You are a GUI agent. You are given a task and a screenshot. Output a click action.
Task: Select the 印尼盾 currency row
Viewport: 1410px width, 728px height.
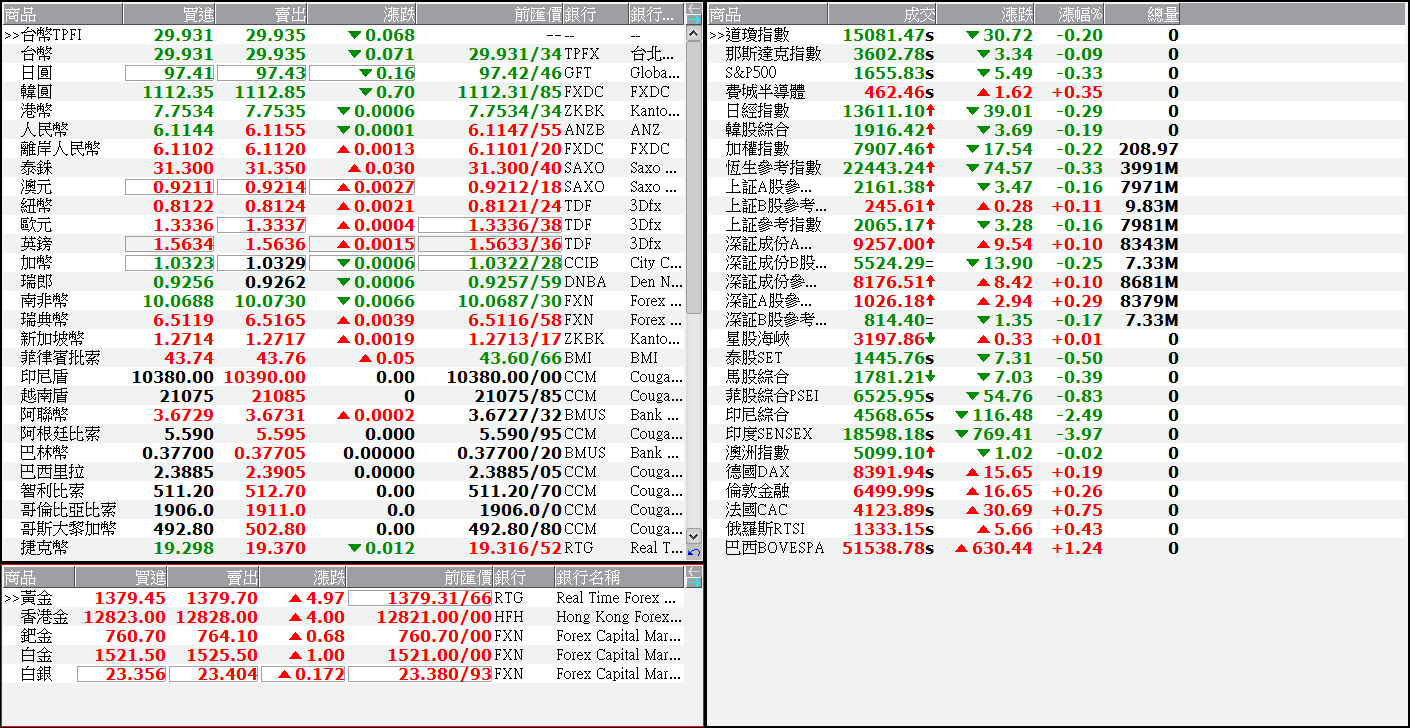click(x=344, y=377)
